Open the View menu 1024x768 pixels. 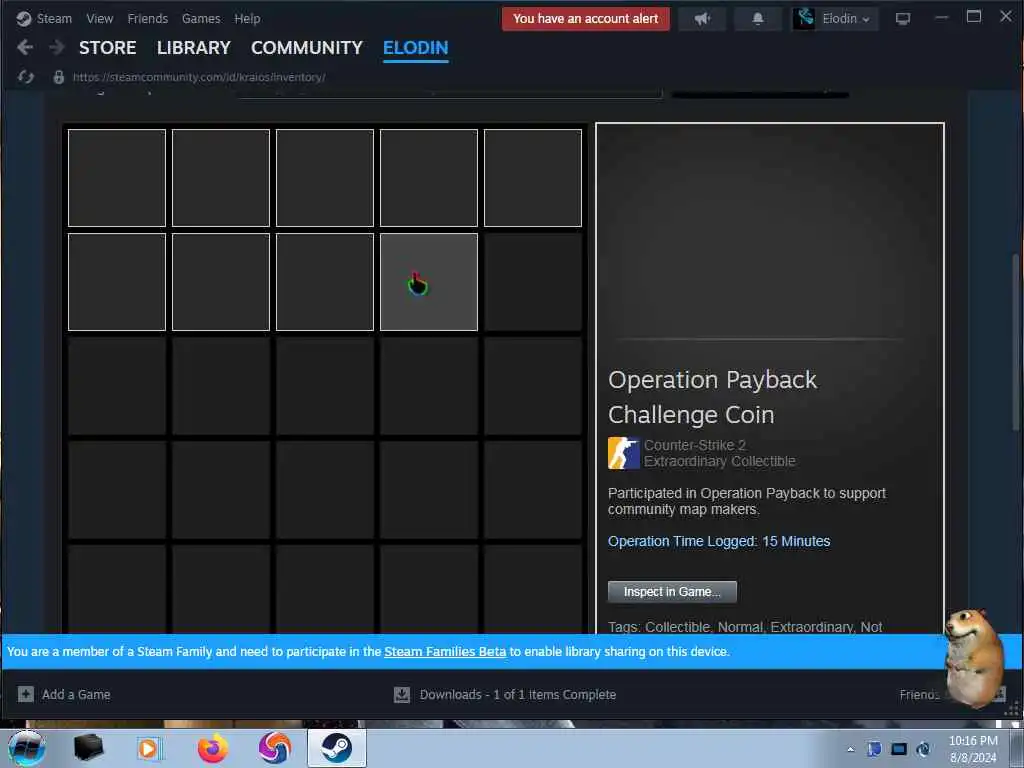[x=99, y=19]
